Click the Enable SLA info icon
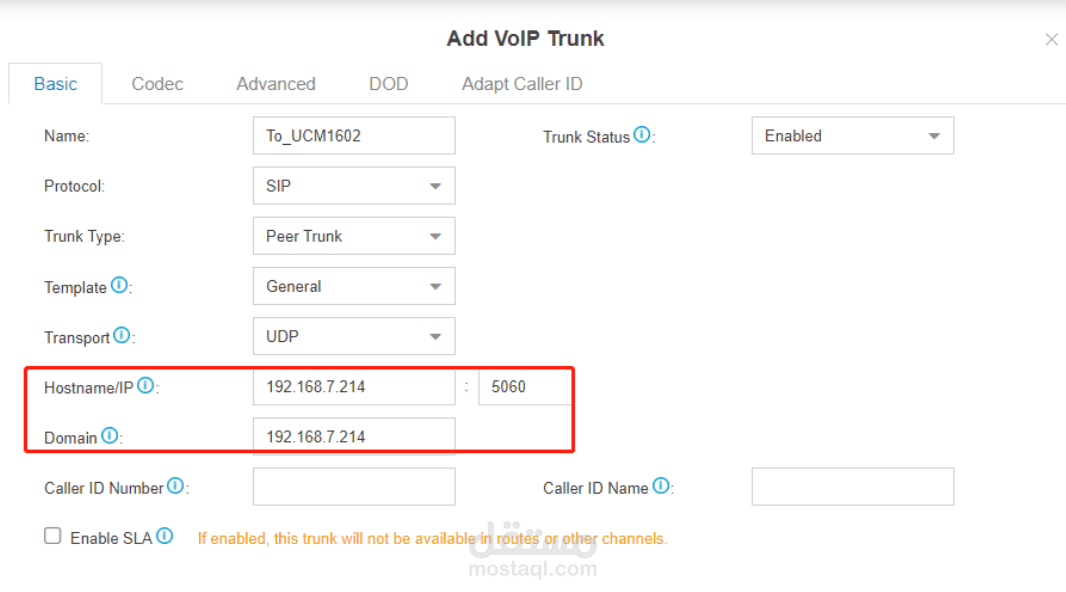Screen dimensions: 1066x592 click(x=164, y=536)
